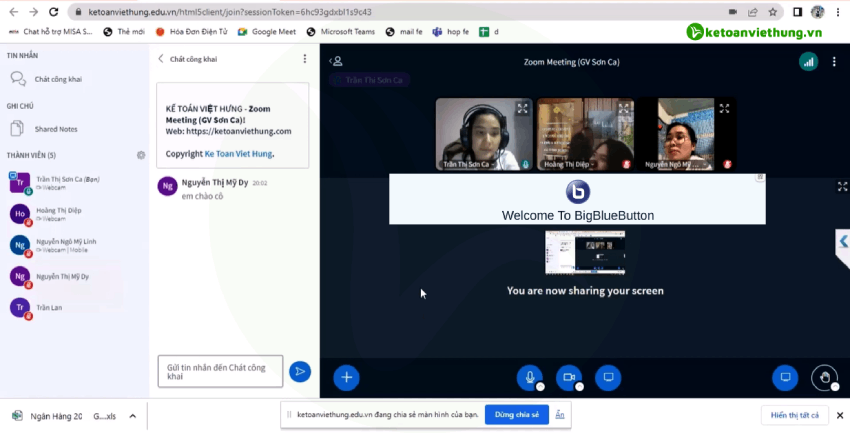Click the Dừng chia sẻ button
This screenshot has width=850, height=433.
click(516, 414)
